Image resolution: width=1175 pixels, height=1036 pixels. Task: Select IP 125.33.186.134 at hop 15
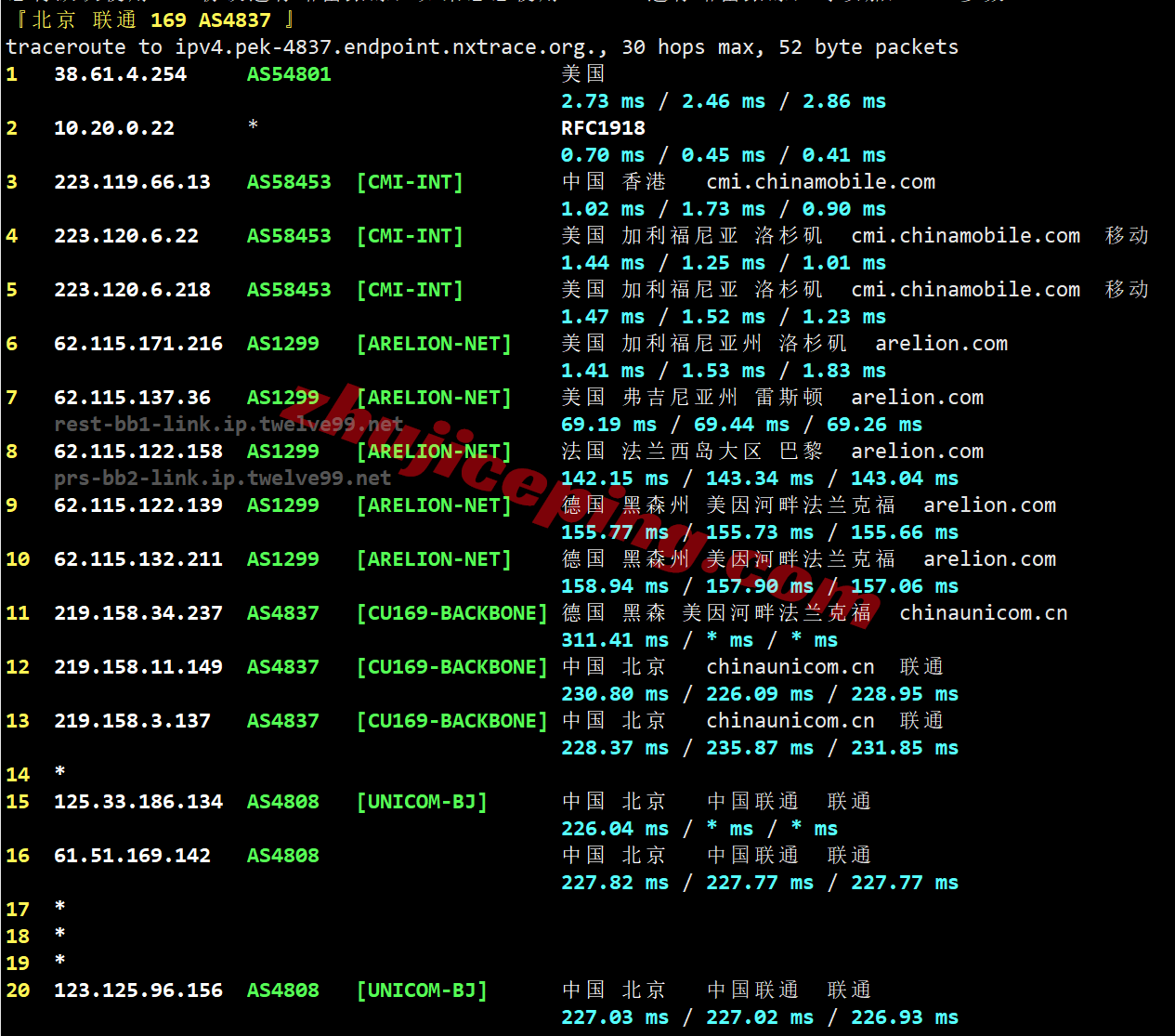point(138,802)
